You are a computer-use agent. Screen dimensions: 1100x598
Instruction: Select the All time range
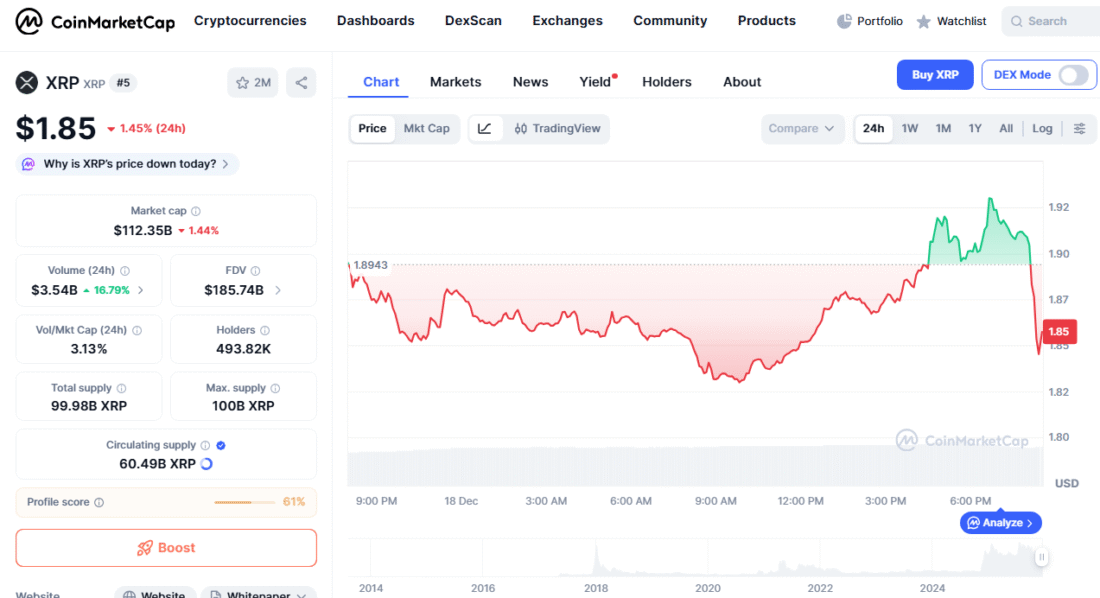[x=1006, y=128]
